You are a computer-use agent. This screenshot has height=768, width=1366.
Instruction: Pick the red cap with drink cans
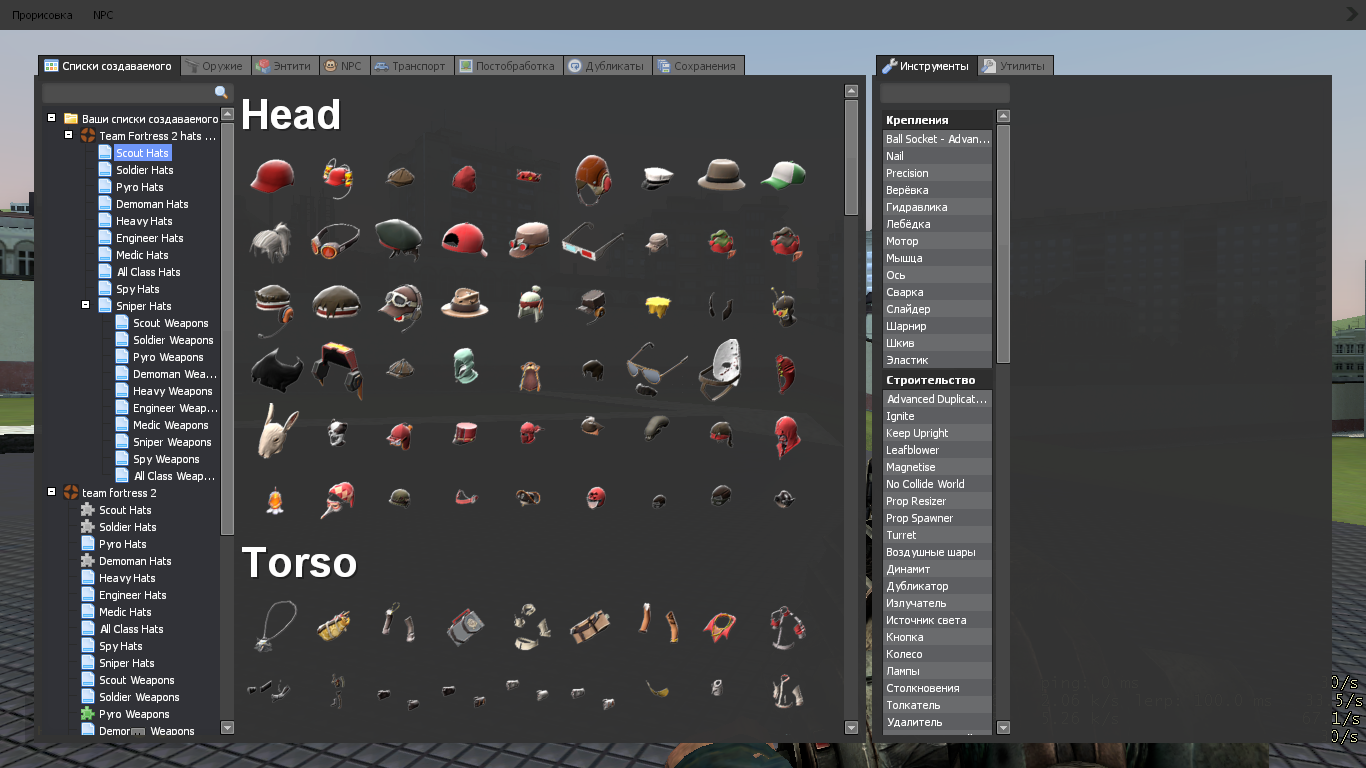(x=337, y=177)
